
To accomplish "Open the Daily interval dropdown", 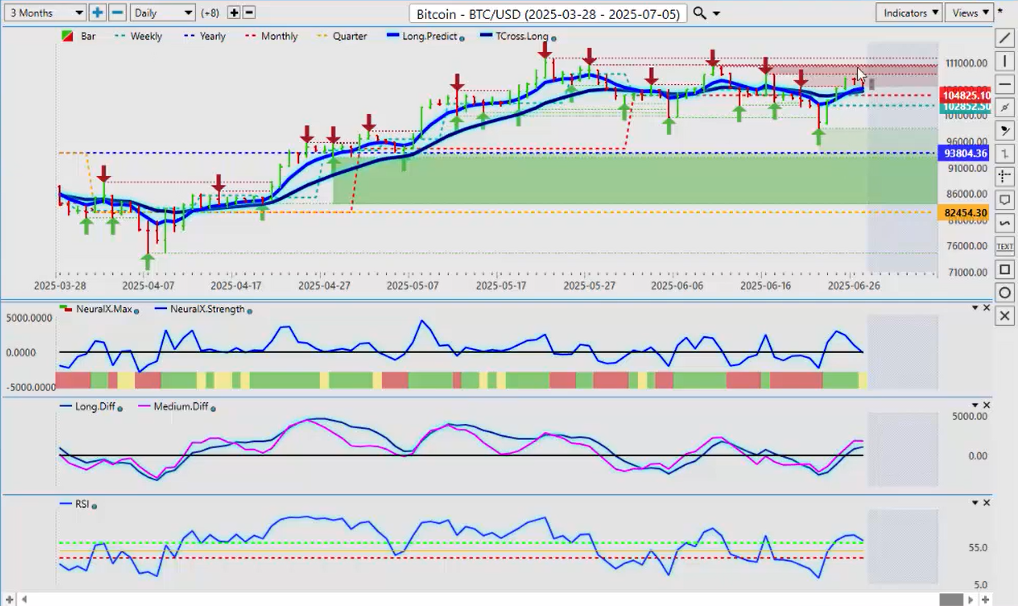I will [162, 13].
